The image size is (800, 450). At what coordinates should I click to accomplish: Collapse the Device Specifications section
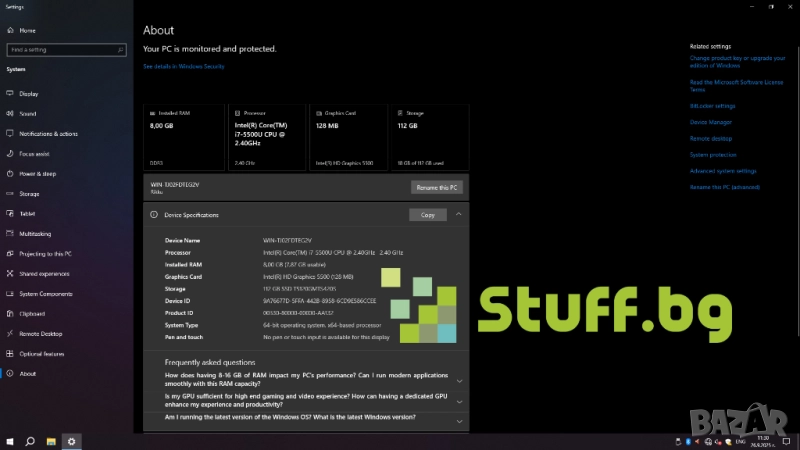click(458, 214)
